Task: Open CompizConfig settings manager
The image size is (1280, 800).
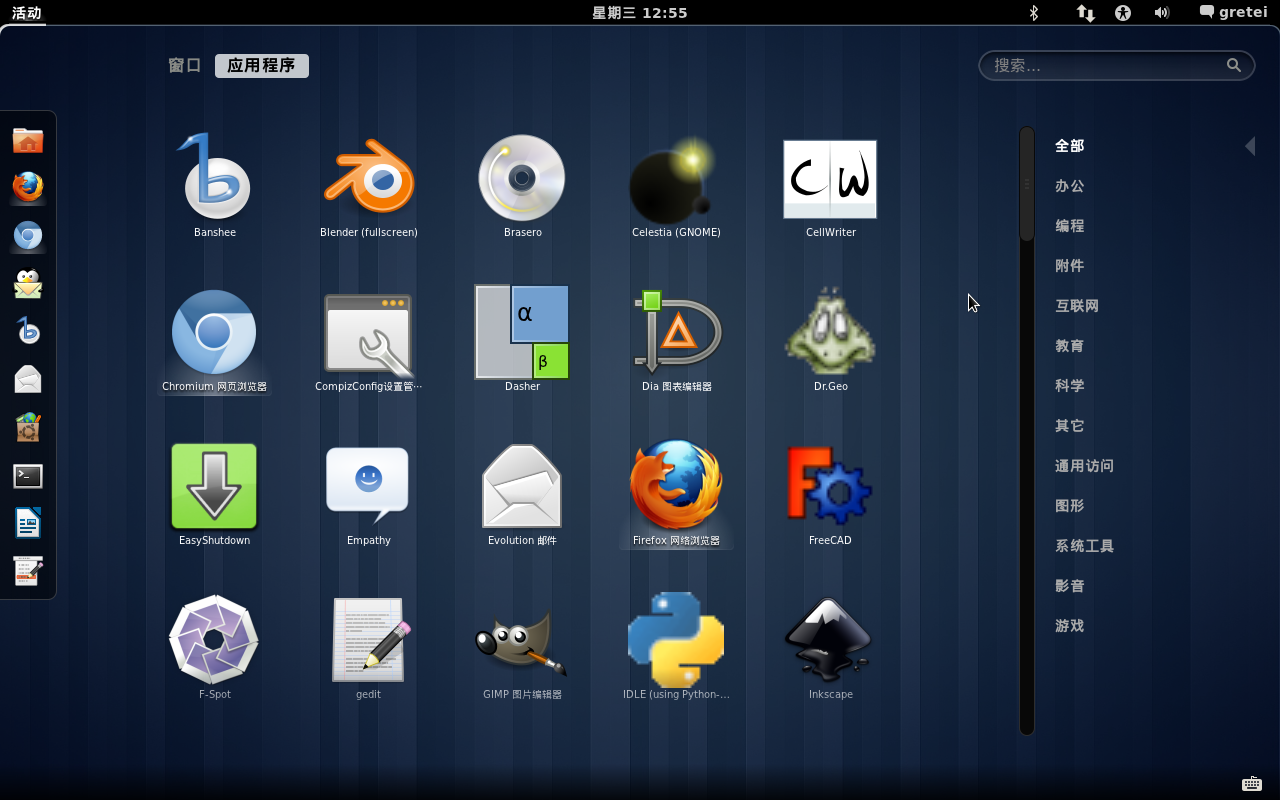Action: coord(368,341)
